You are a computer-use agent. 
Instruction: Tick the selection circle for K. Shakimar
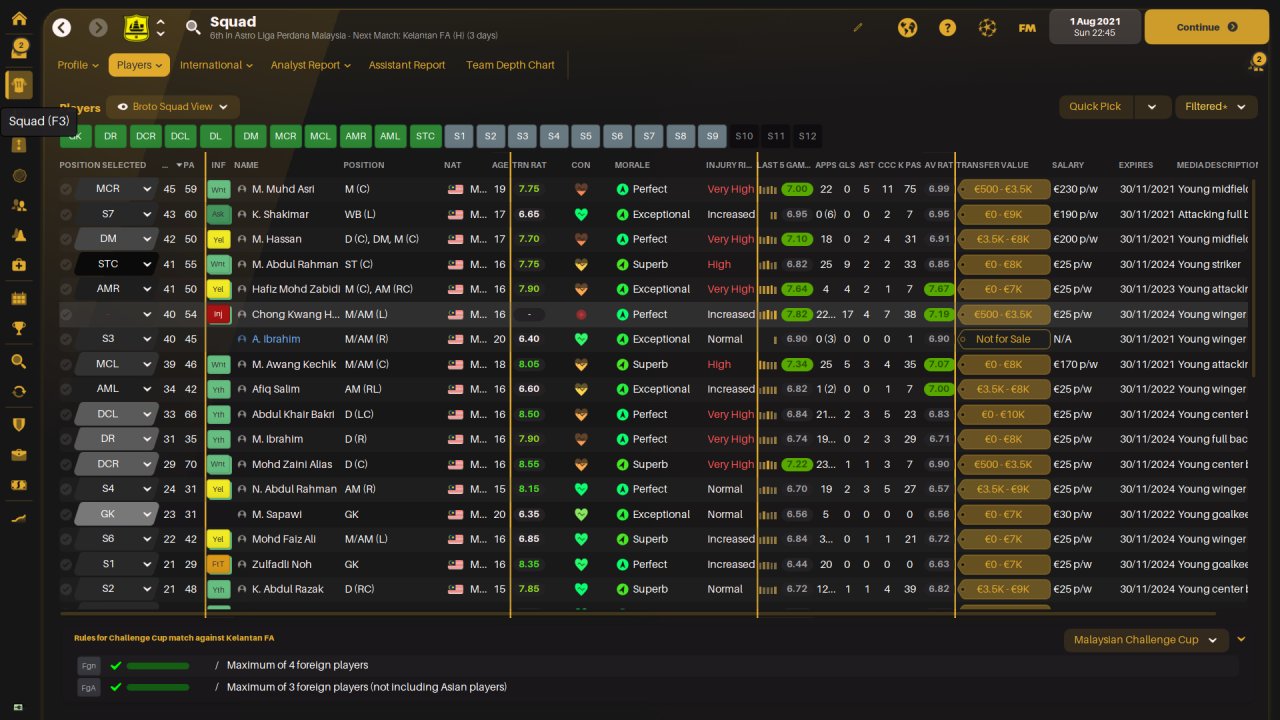(66, 214)
